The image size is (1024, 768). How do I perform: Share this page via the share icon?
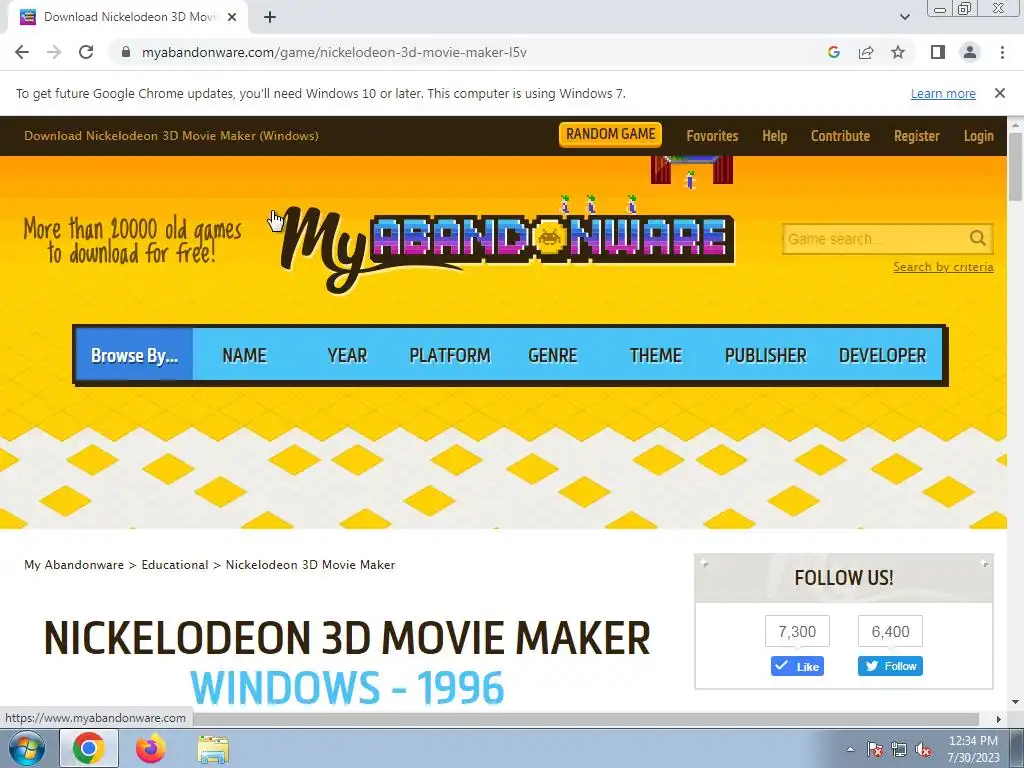pyautogui.click(x=866, y=52)
